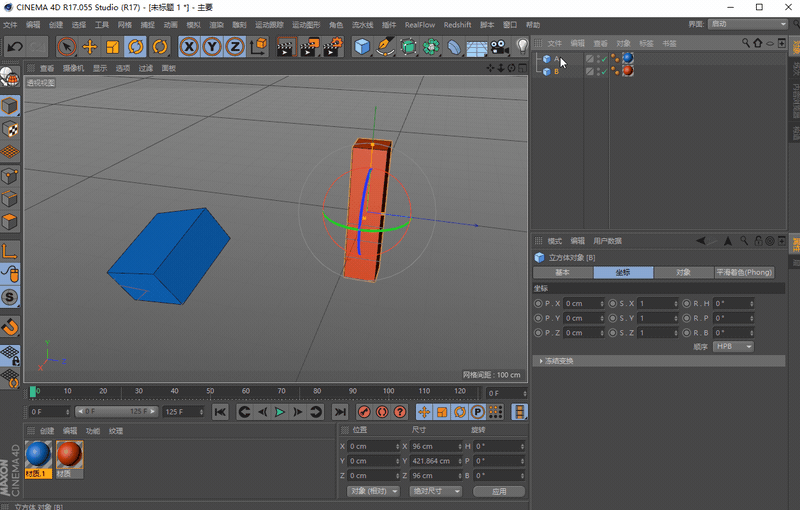Open the 对象(相对) coordinate dropdown
The width and height of the screenshot is (800, 510).
point(374,491)
